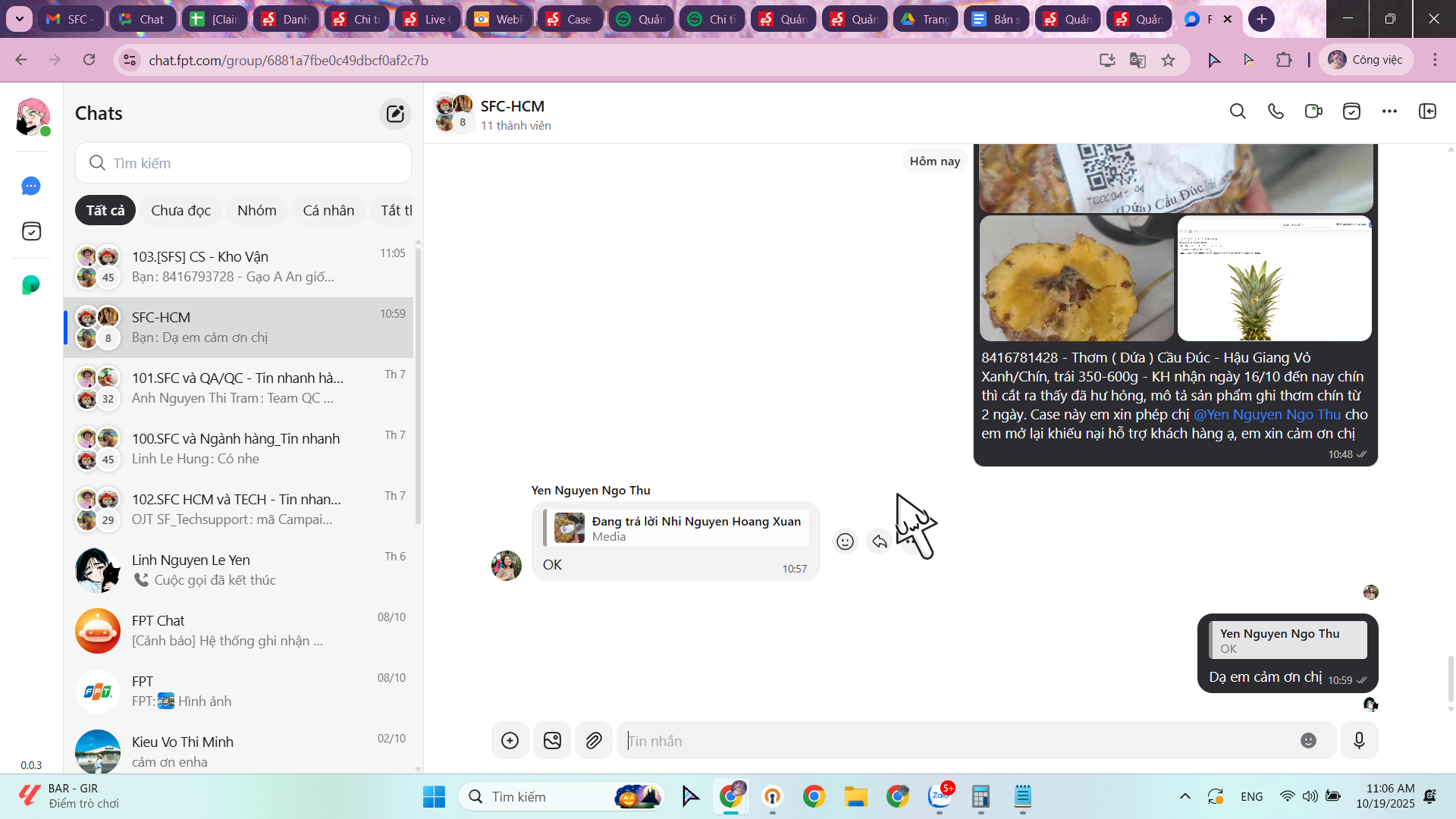Start a voice call in SFC-HCM
Viewport: 1456px width, 819px height.
1276,111
